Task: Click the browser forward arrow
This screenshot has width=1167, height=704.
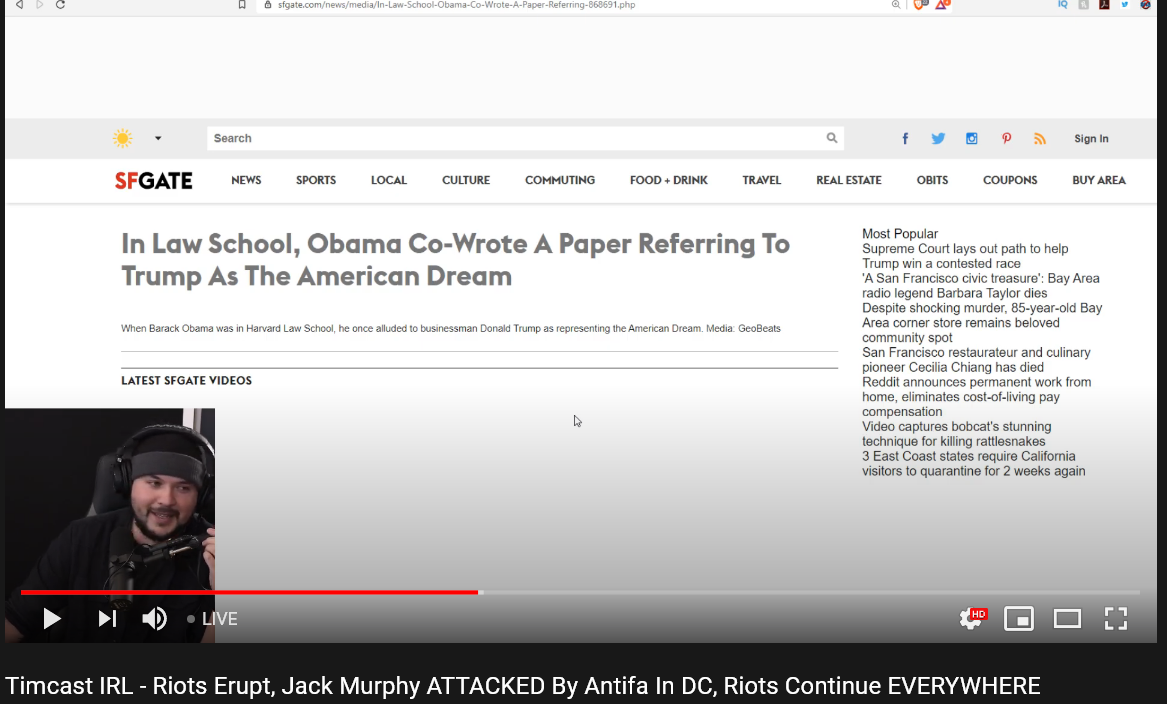Action: tap(39, 4)
